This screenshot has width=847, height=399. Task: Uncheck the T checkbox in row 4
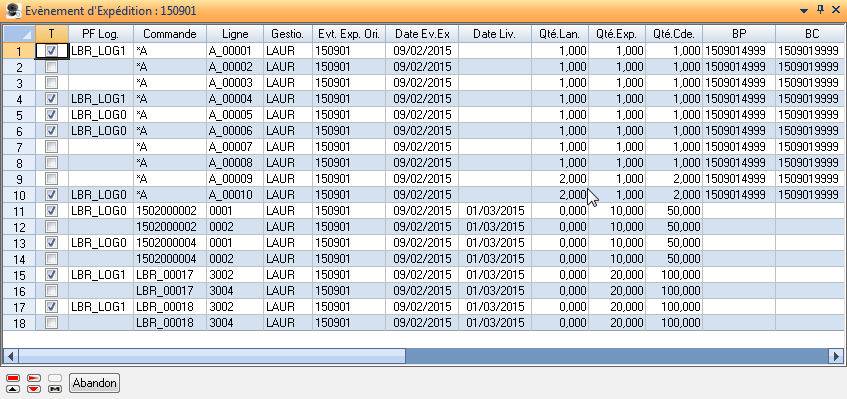[x=52, y=99]
